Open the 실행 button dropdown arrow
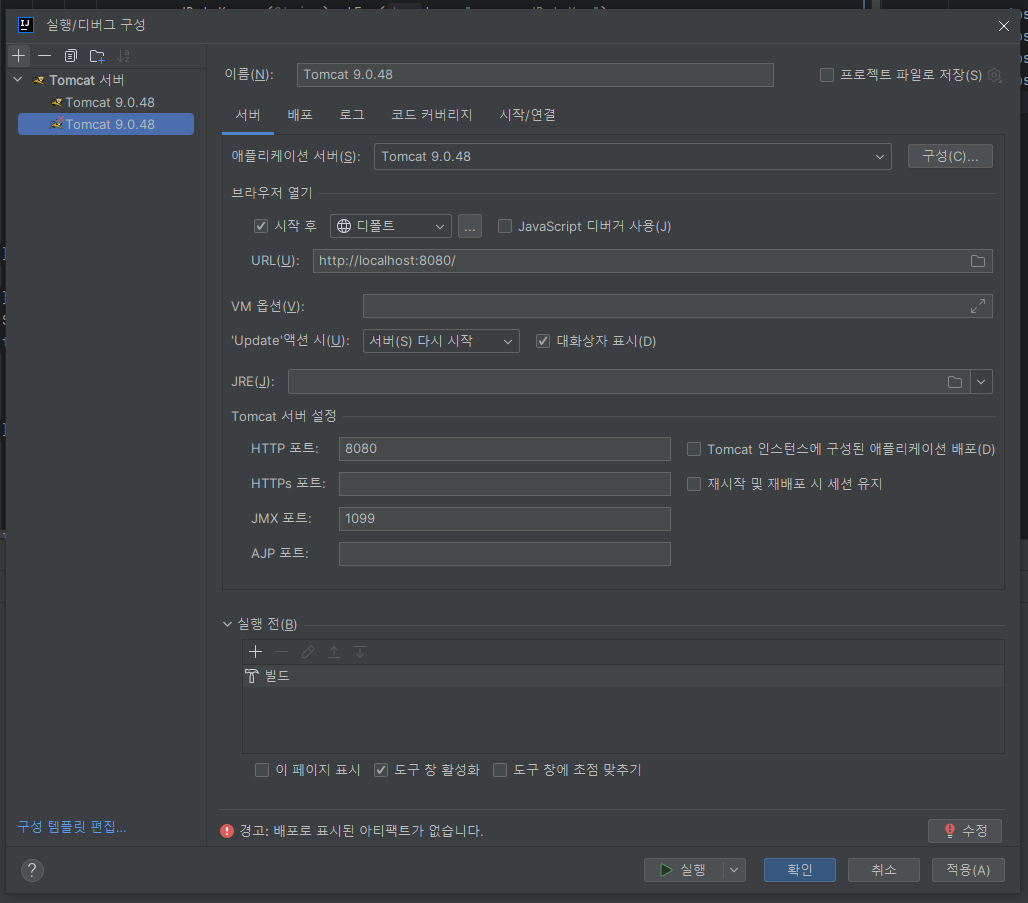This screenshot has width=1028, height=903. [x=734, y=870]
